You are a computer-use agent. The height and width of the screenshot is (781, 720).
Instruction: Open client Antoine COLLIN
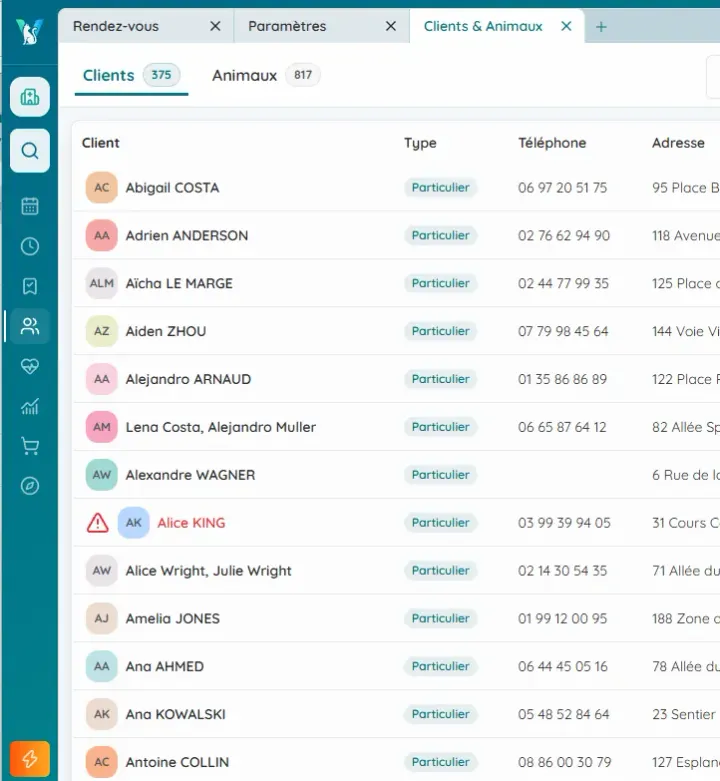pyautogui.click(x=177, y=762)
